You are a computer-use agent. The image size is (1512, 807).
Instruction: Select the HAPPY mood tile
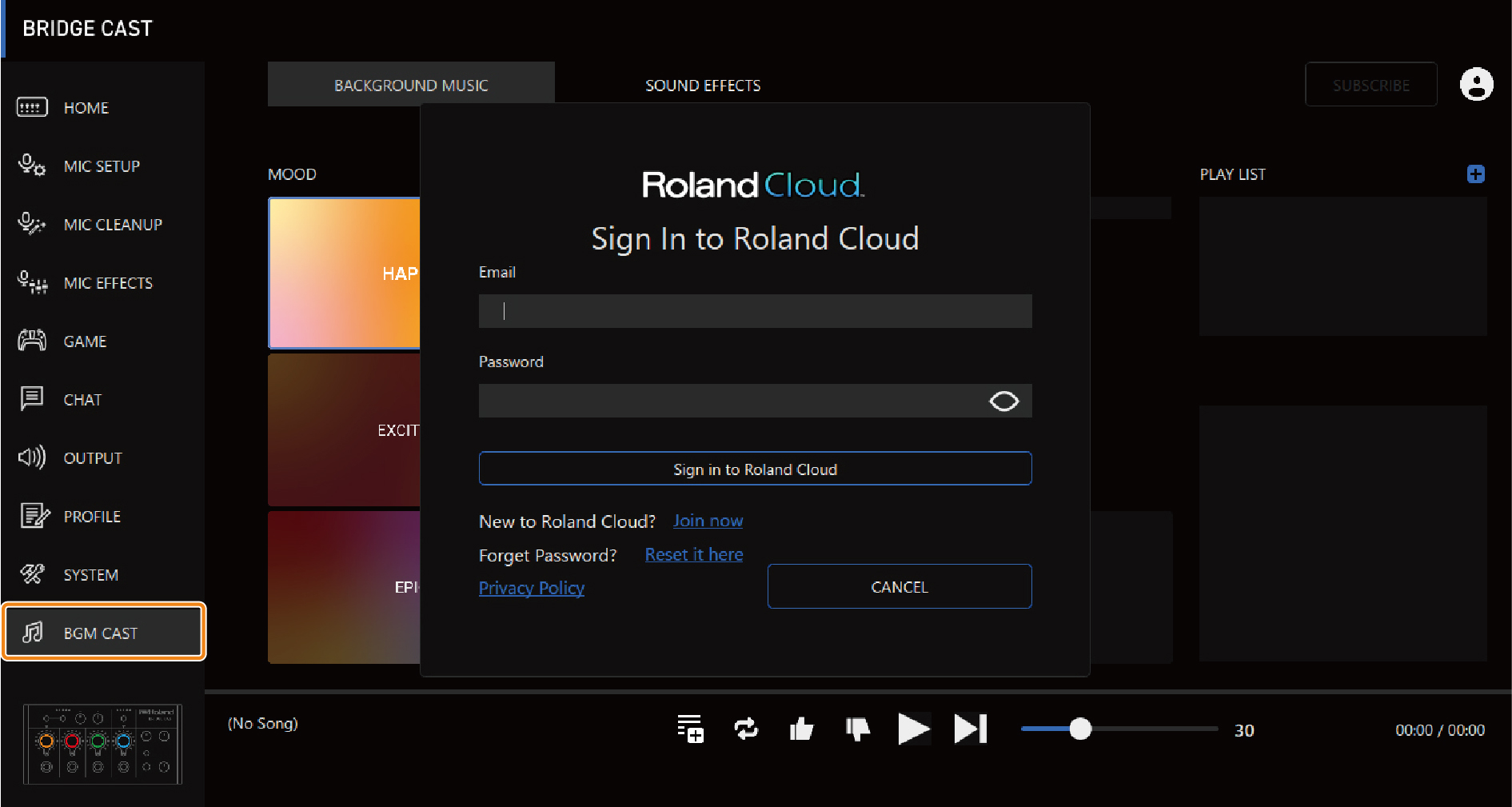(345, 273)
